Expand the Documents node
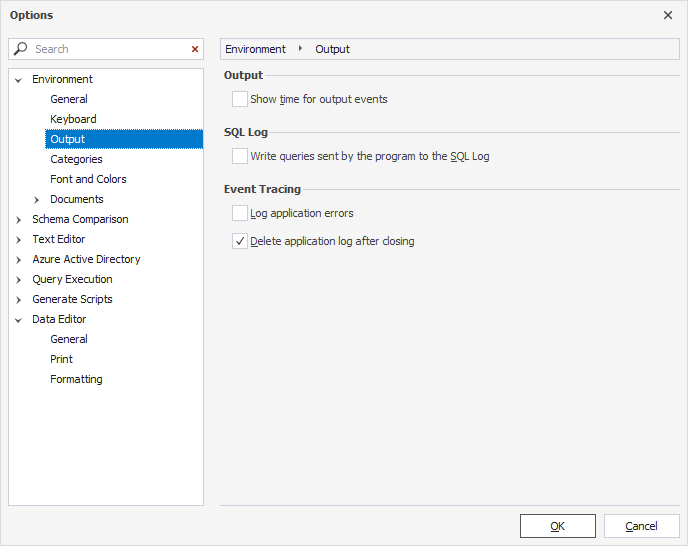 tap(36, 200)
